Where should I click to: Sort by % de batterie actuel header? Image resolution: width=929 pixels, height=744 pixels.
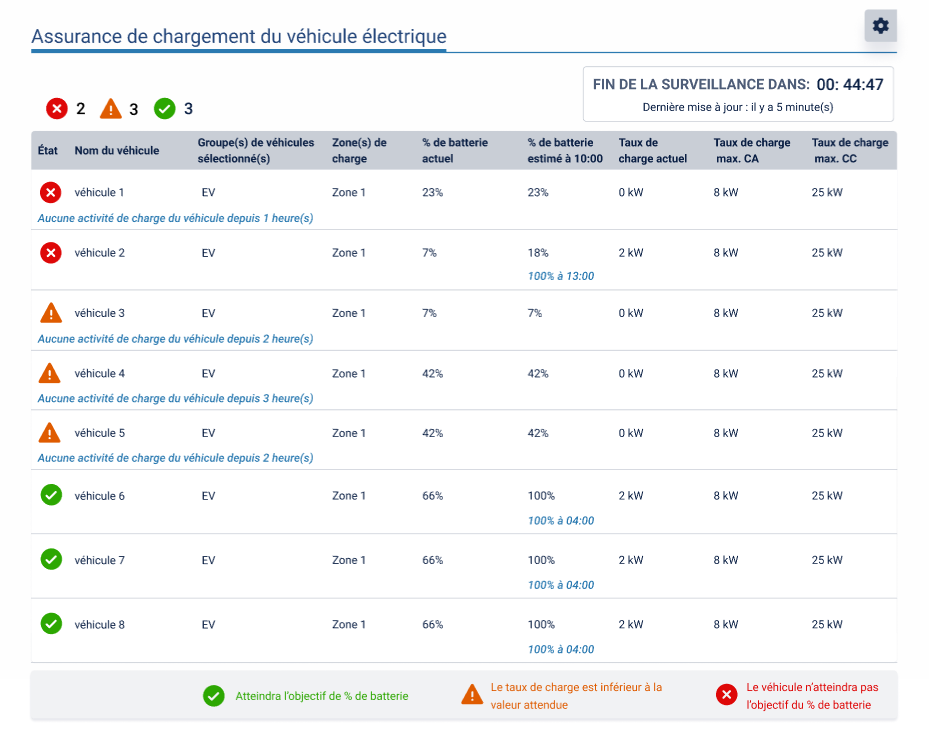pyautogui.click(x=455, y=151)
